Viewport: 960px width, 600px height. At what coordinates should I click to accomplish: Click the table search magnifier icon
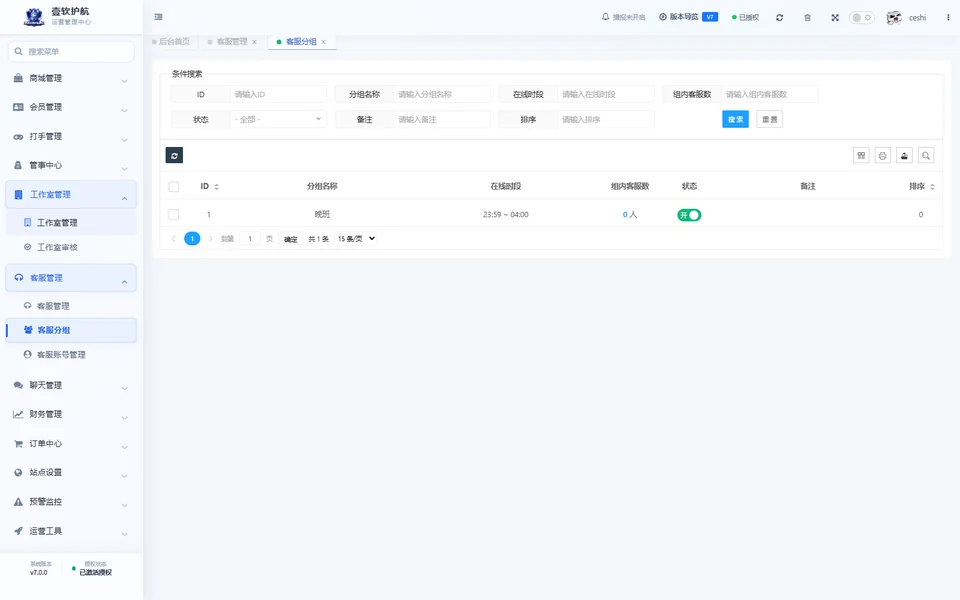pyautogui.click(x=926, y=156)
